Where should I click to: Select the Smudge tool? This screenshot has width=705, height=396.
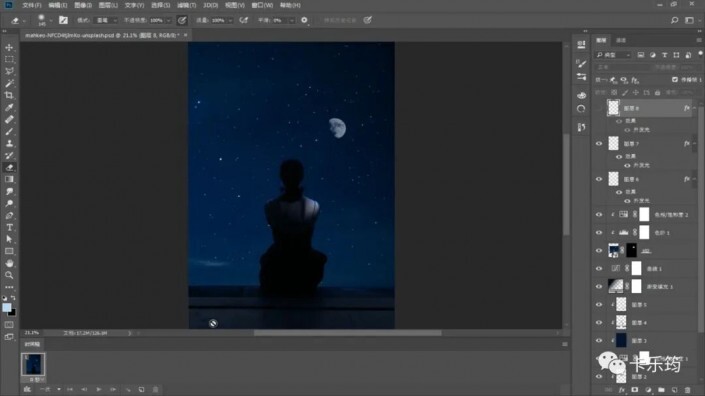[x=9, y=191]
